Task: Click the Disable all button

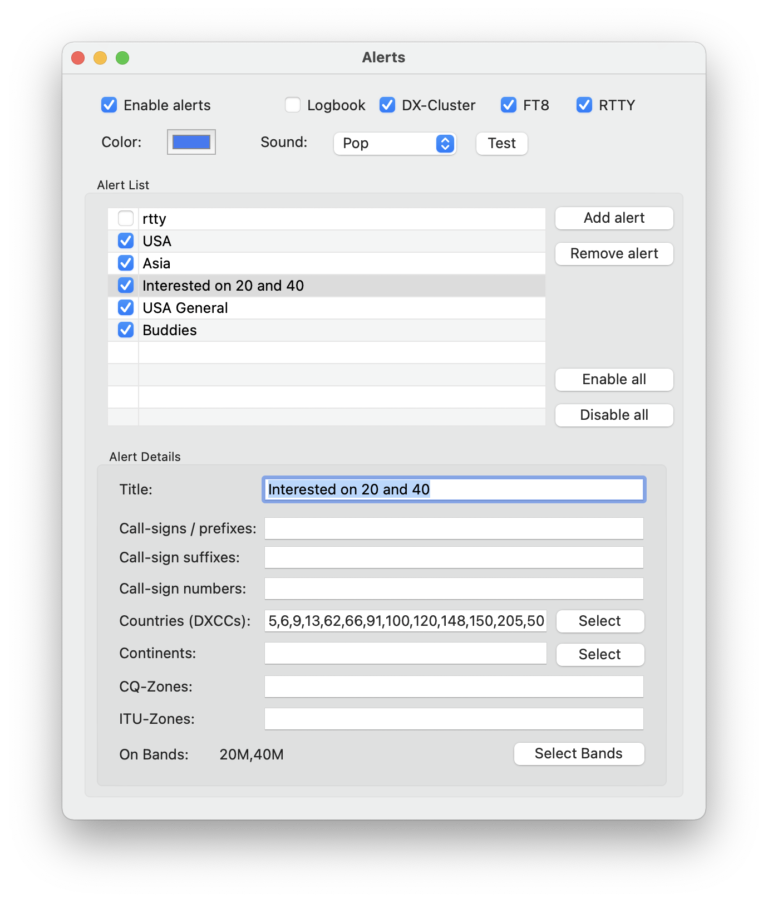Action: (614, 415)
